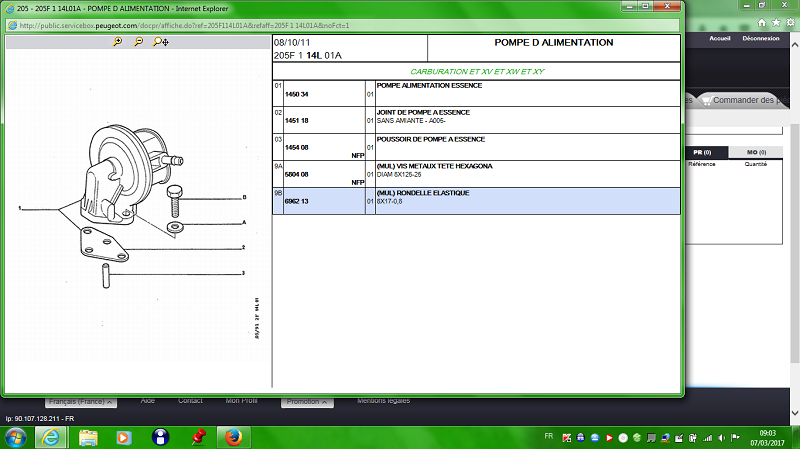Click Déconnexion in the background page

761,38
